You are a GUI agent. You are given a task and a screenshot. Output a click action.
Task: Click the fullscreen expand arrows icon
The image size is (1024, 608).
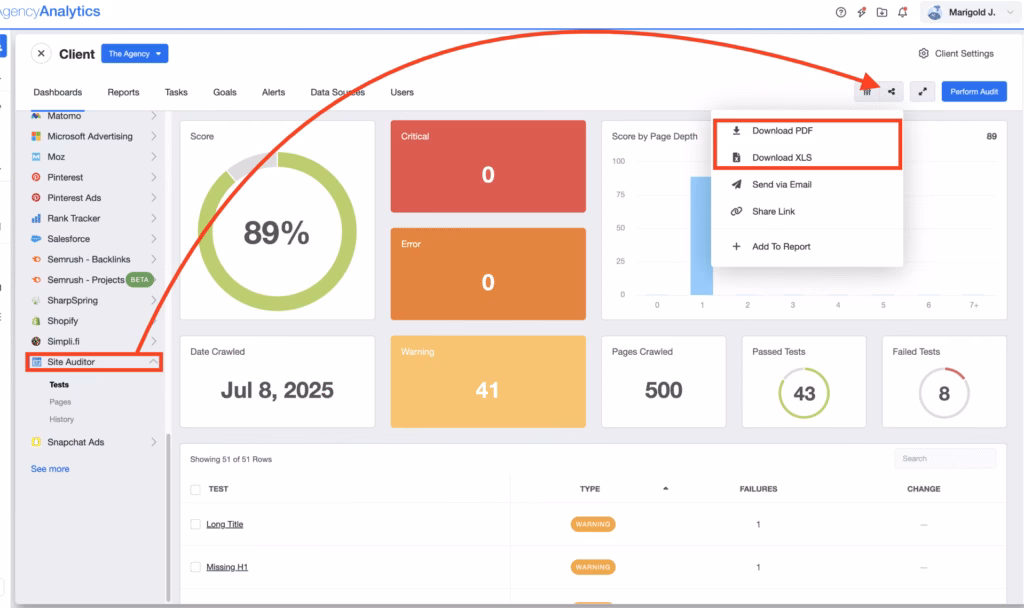(922, 92)
